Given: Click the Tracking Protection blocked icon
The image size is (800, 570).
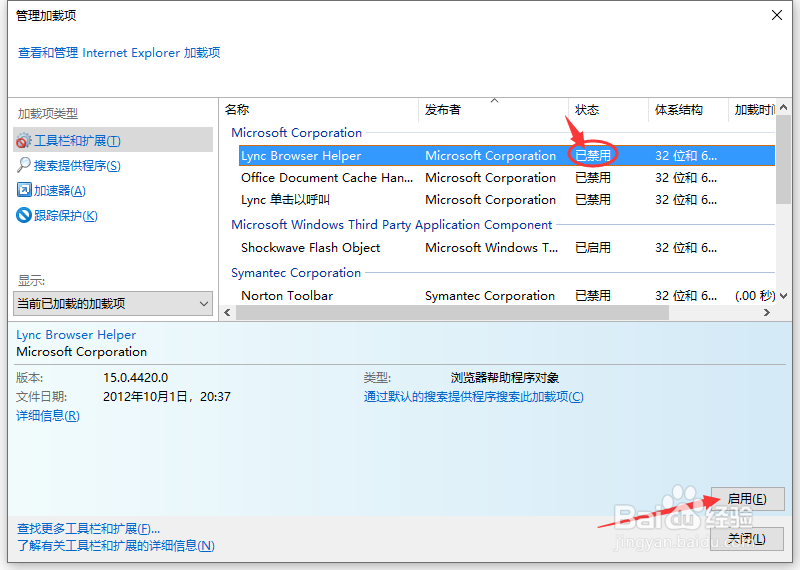Looking at the screenshot, I should point(24,215).
